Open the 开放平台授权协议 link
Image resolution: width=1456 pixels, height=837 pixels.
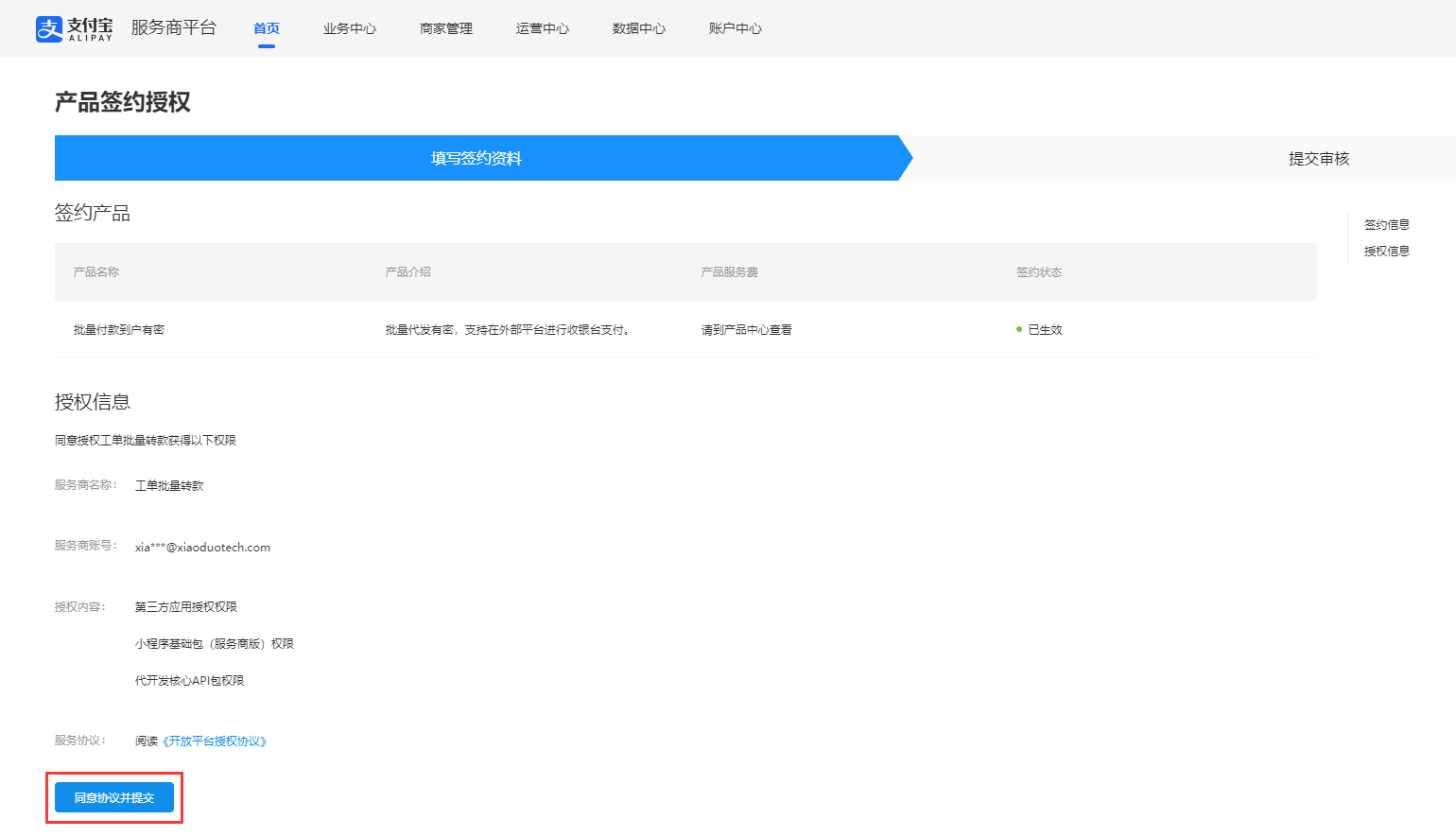click(215, 741)
